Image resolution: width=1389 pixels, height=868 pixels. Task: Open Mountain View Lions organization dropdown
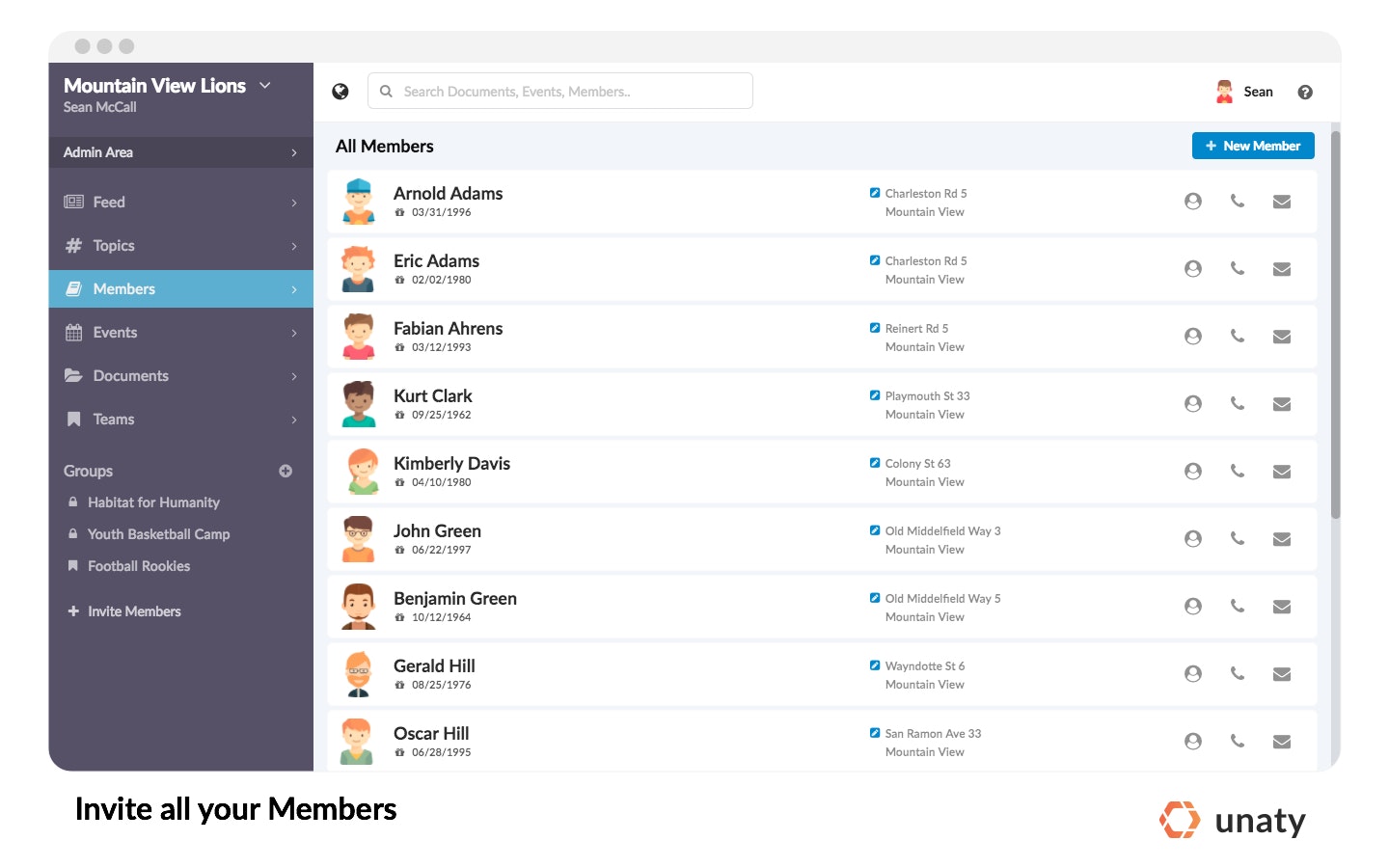click(265, 85)
